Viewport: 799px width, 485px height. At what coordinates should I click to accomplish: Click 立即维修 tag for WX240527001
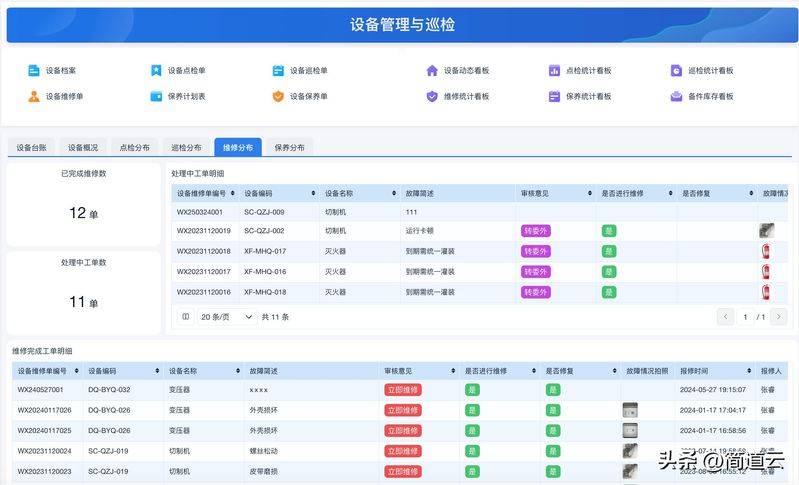(403, 390)
